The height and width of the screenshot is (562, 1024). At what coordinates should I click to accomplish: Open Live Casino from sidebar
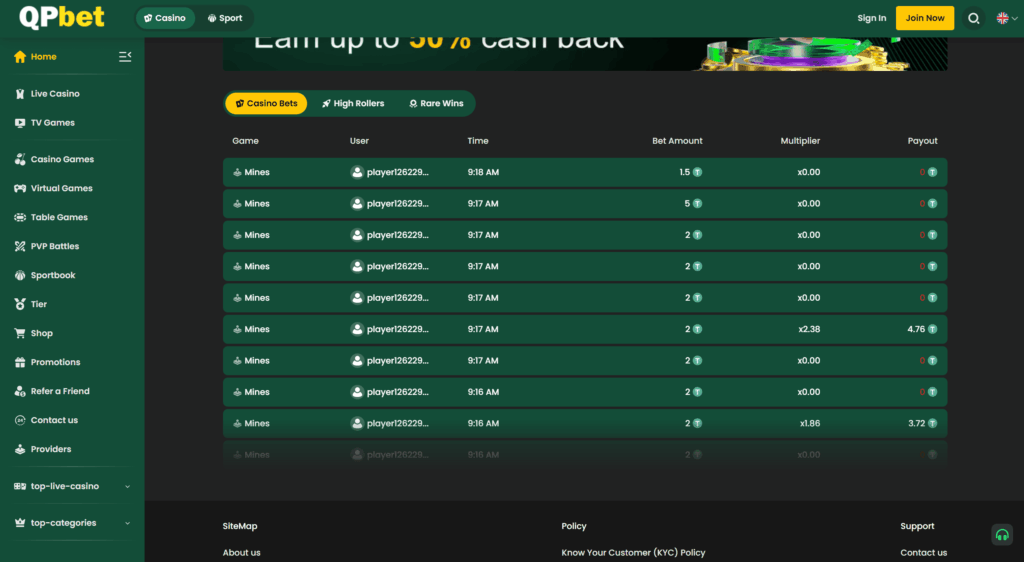[56, 94]
